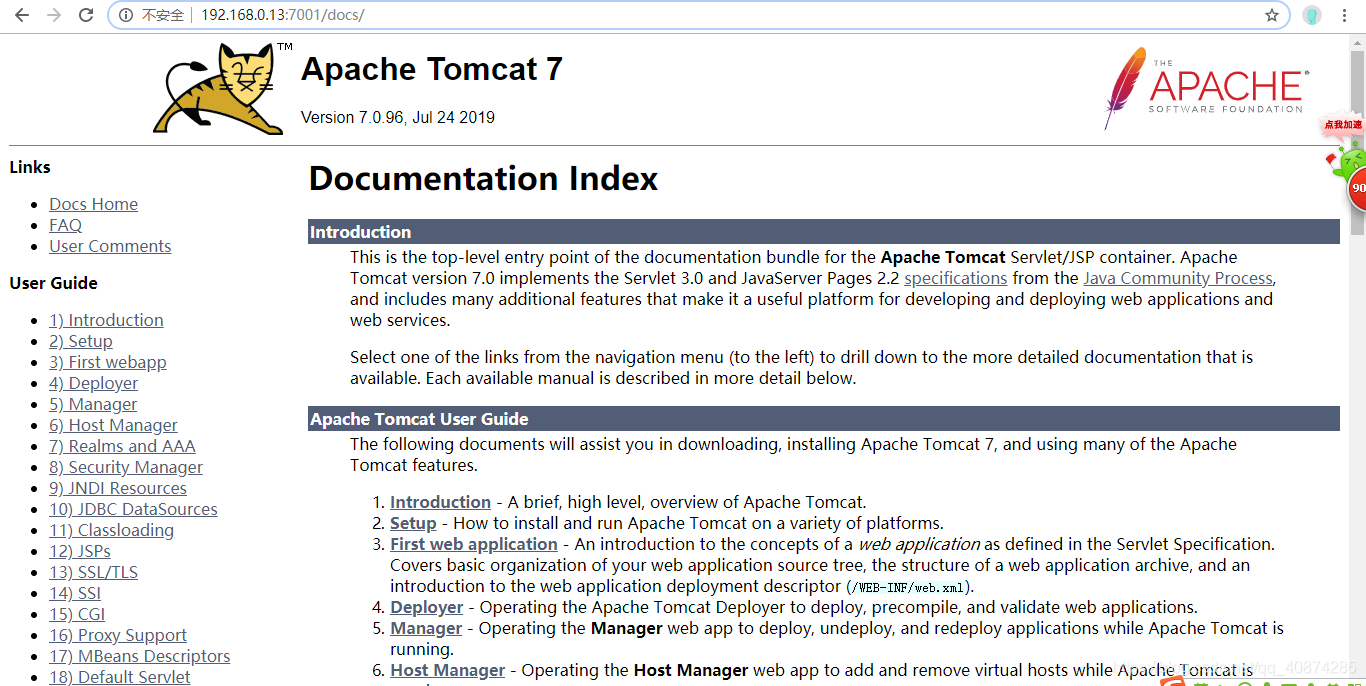Open 11) Classloading link

(111, 530)
